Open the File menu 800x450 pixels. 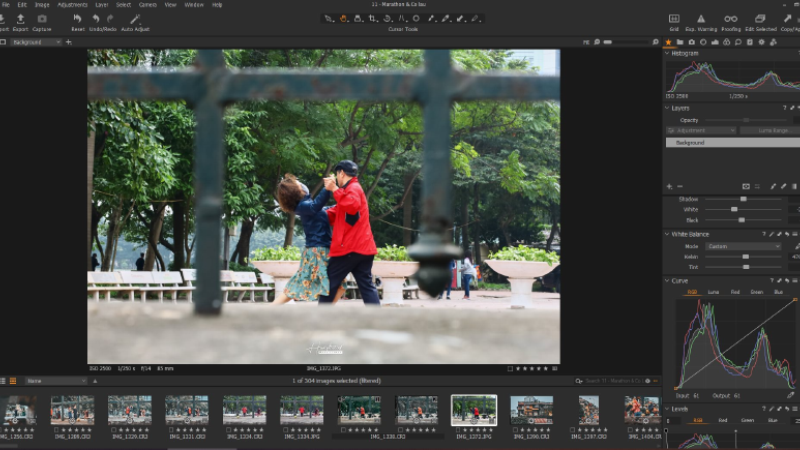pyautogui.click(x=6, y=5)
